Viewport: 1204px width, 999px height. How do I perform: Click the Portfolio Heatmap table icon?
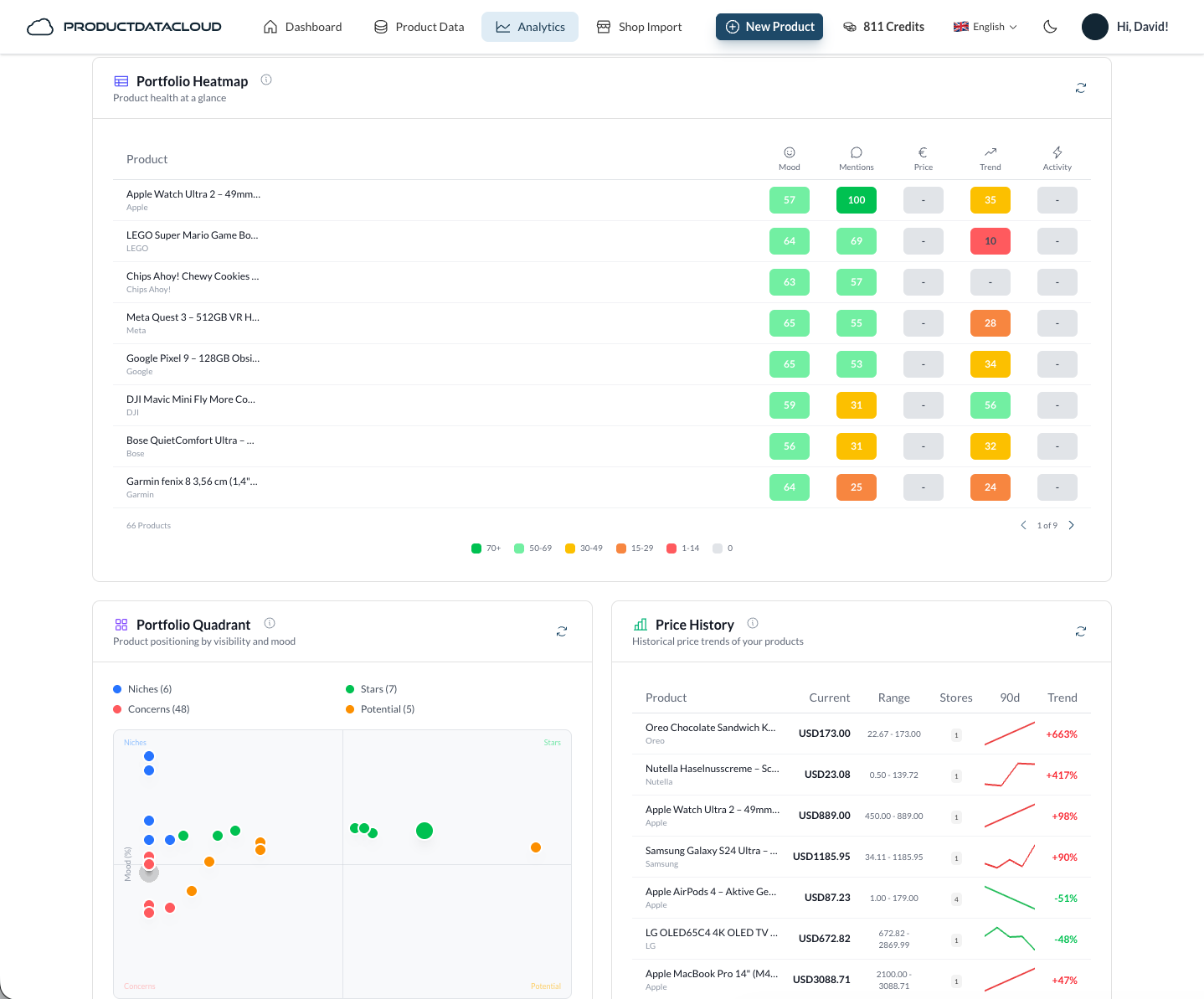point(121,81)
